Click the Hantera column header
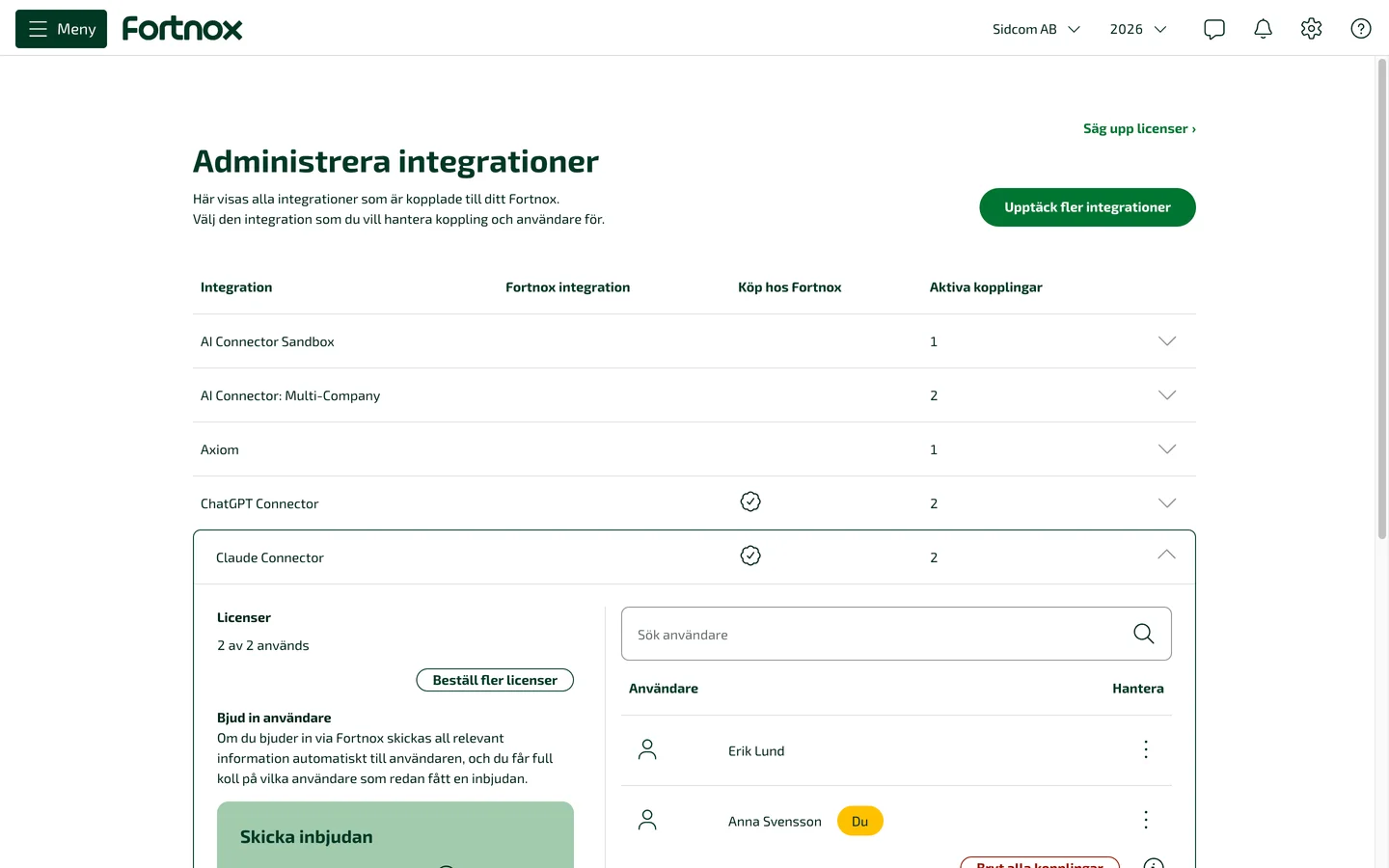Screen dimensions: 1389x868 pos(1138,689)
